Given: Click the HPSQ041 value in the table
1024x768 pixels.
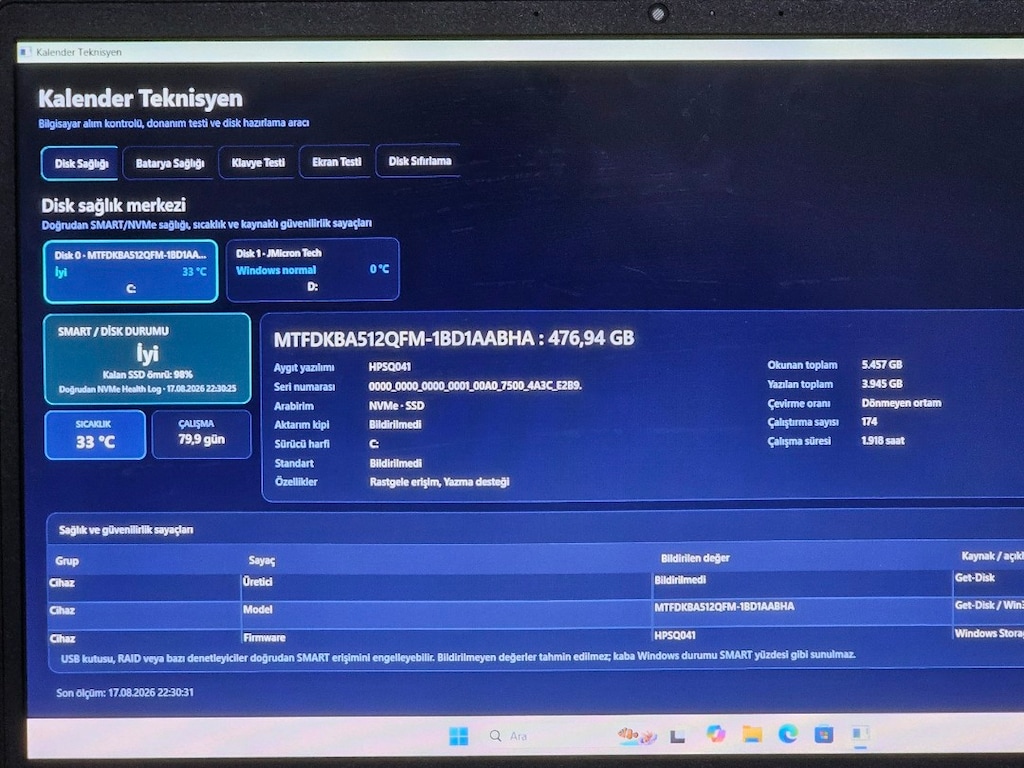Looking at the screenshot, I should (675, 635).
